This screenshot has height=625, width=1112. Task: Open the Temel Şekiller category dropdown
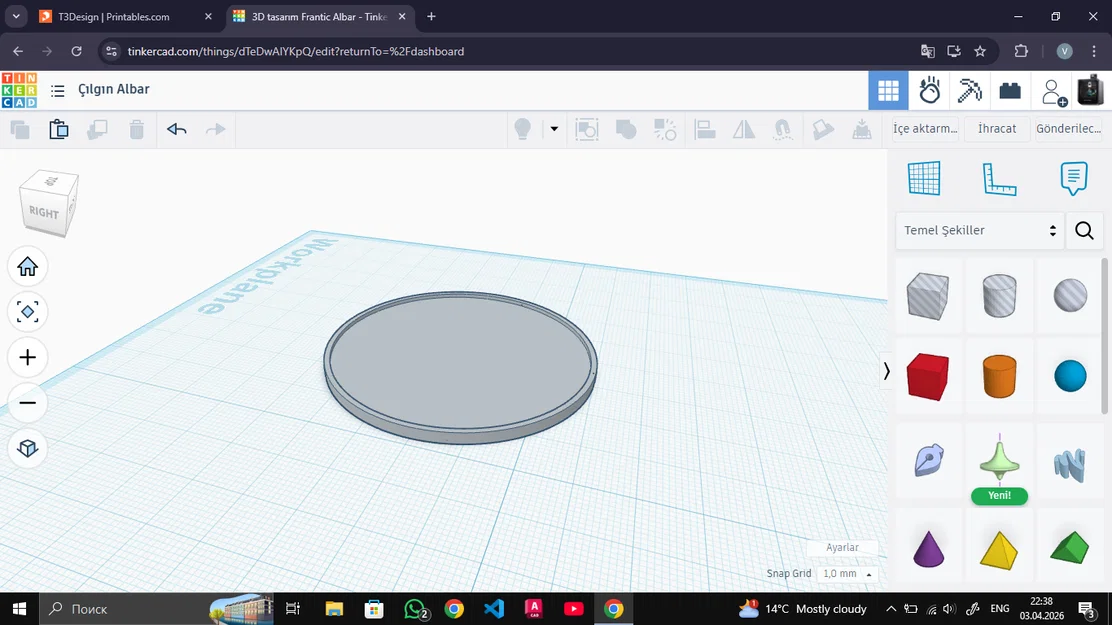pos(978,230)
